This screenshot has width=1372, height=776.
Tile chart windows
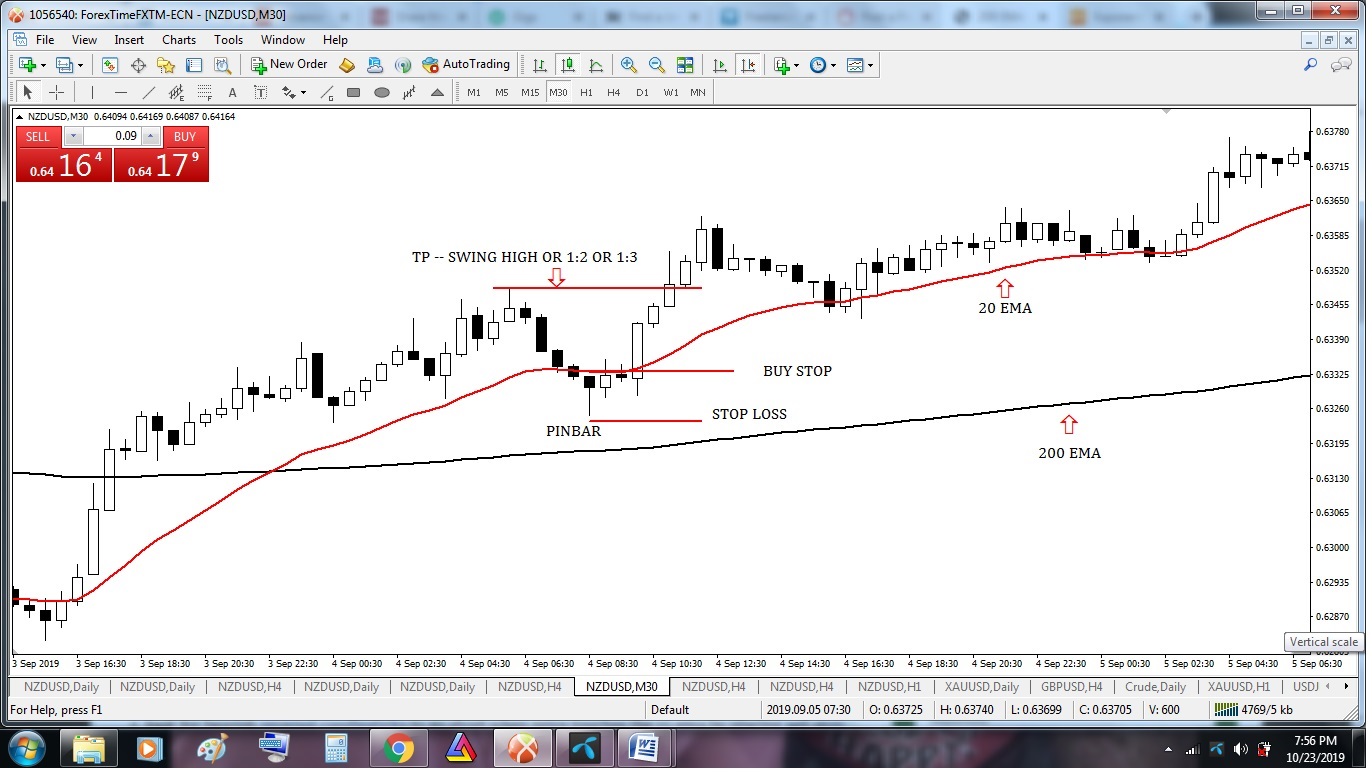(x=685, y=65)
